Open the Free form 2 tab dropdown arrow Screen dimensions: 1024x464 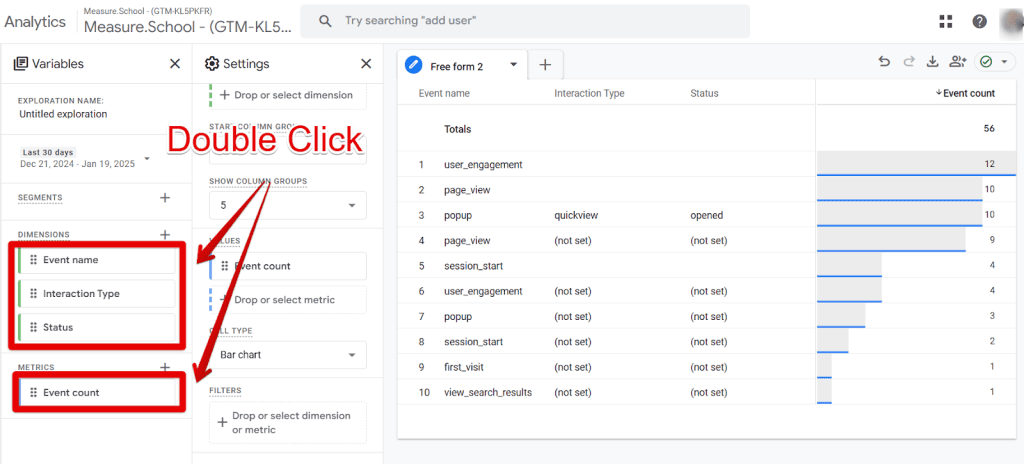tap(513, 65)
